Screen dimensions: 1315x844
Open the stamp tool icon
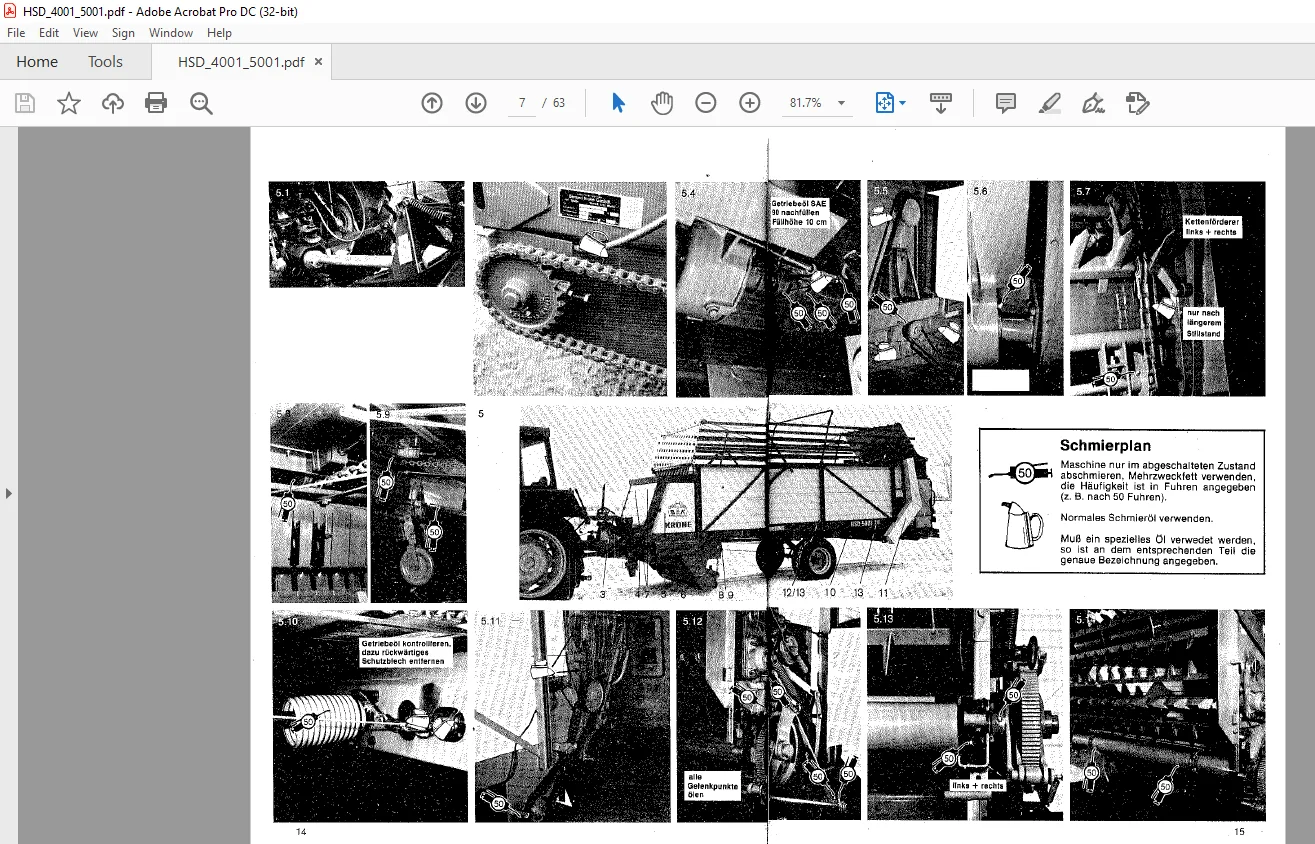pos(1137,103)
